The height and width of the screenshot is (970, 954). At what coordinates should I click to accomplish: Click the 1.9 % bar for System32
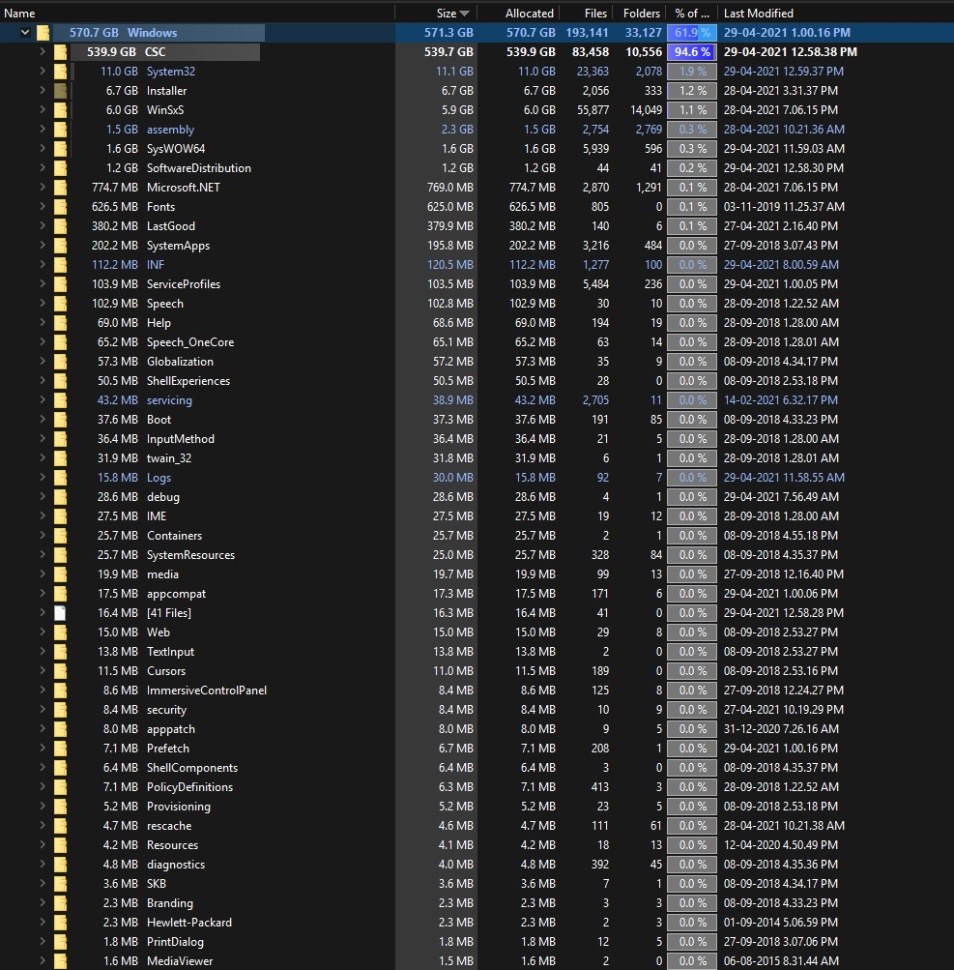pyautogui.click(x=692, y=71)
